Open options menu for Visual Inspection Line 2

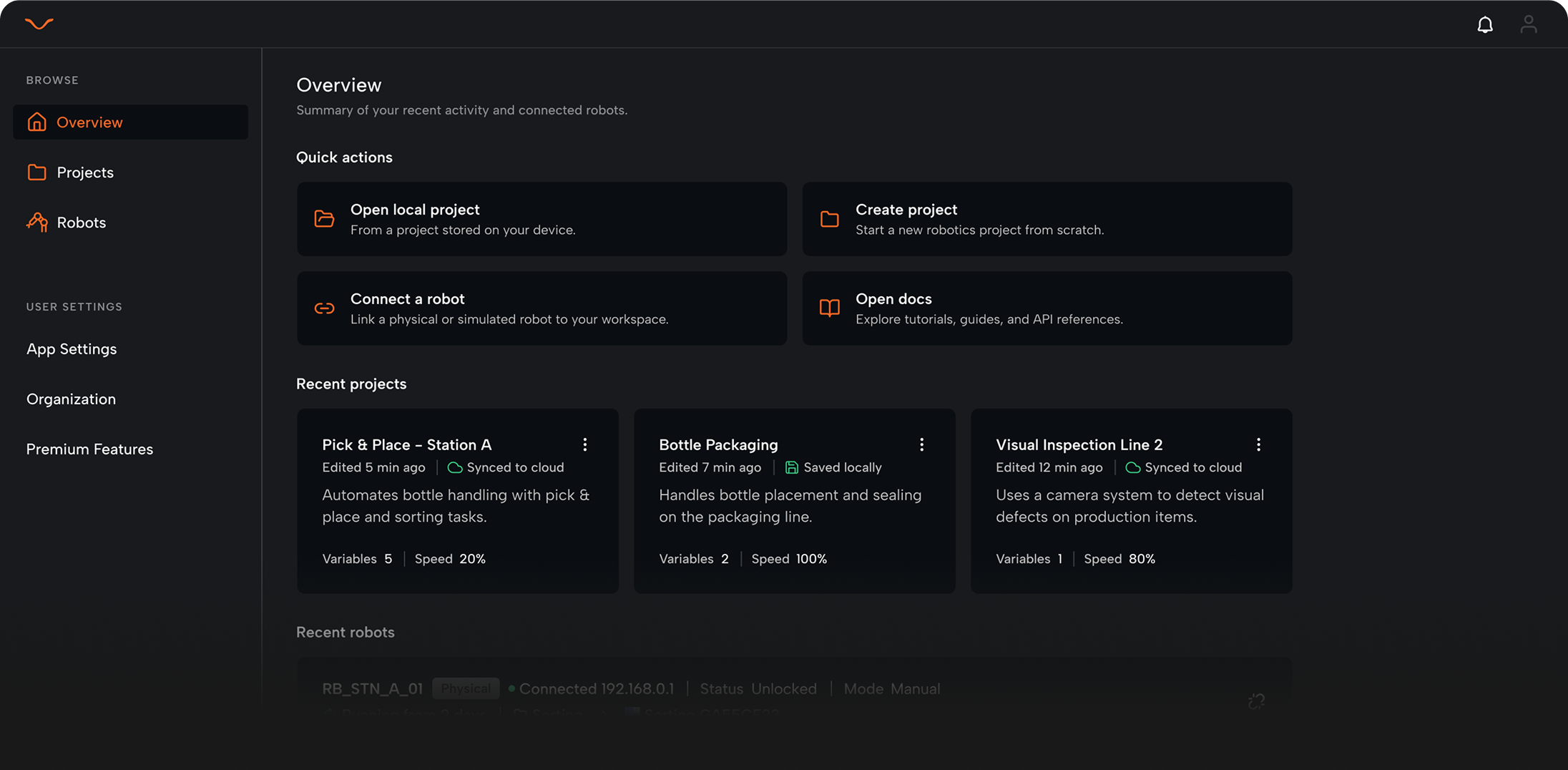point(1258,445)
